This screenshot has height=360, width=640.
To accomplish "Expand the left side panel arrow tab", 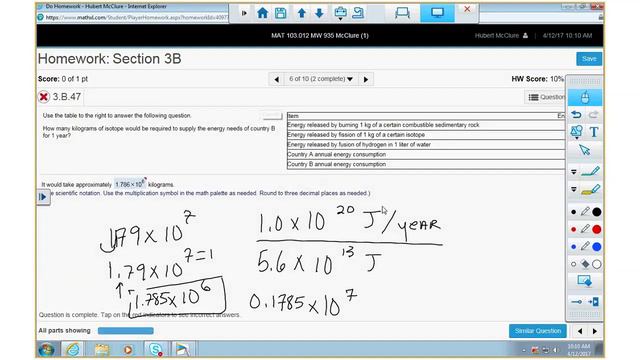I will point(43,197).
